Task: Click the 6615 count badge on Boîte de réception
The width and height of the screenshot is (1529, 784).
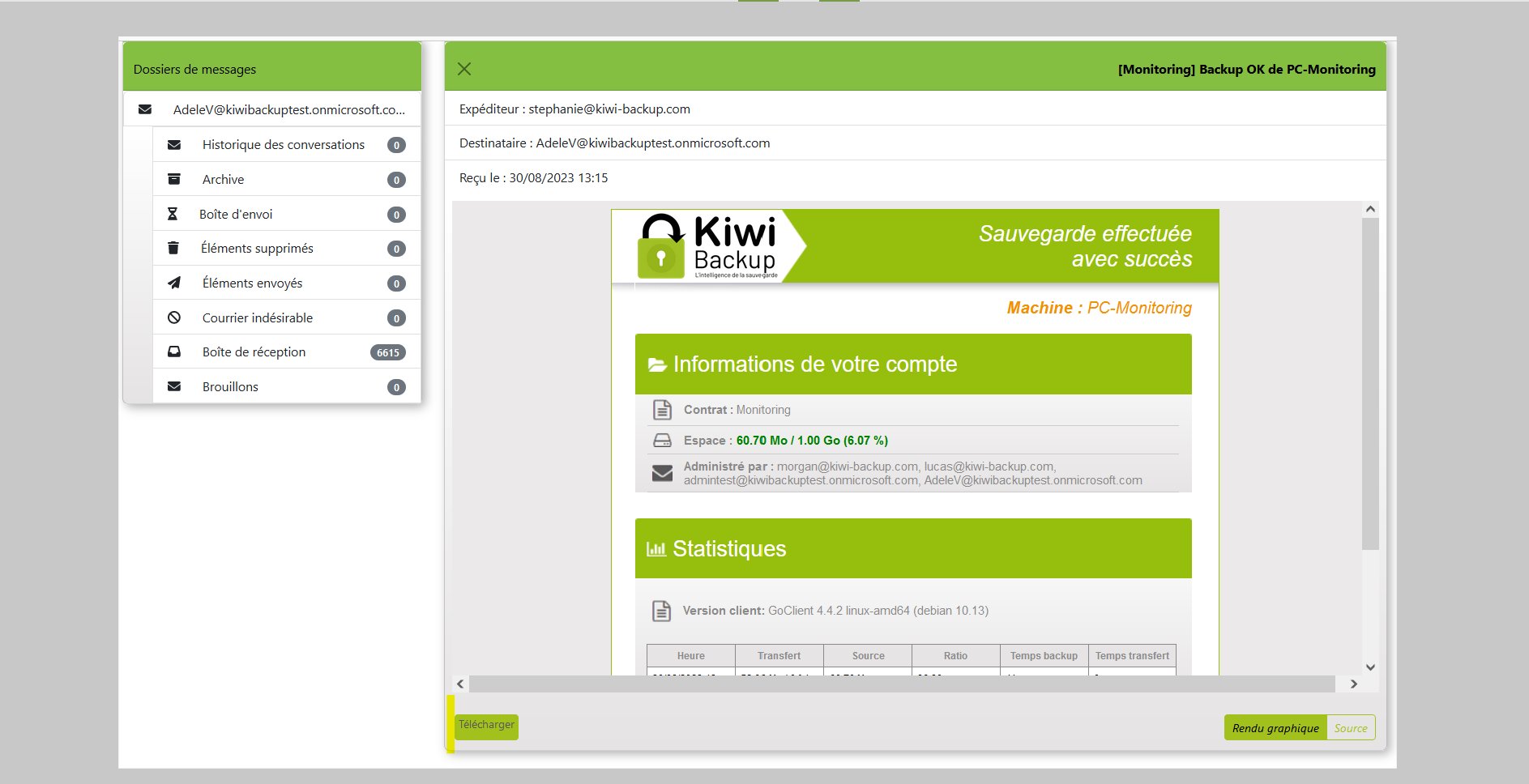Action: (388, 352)
